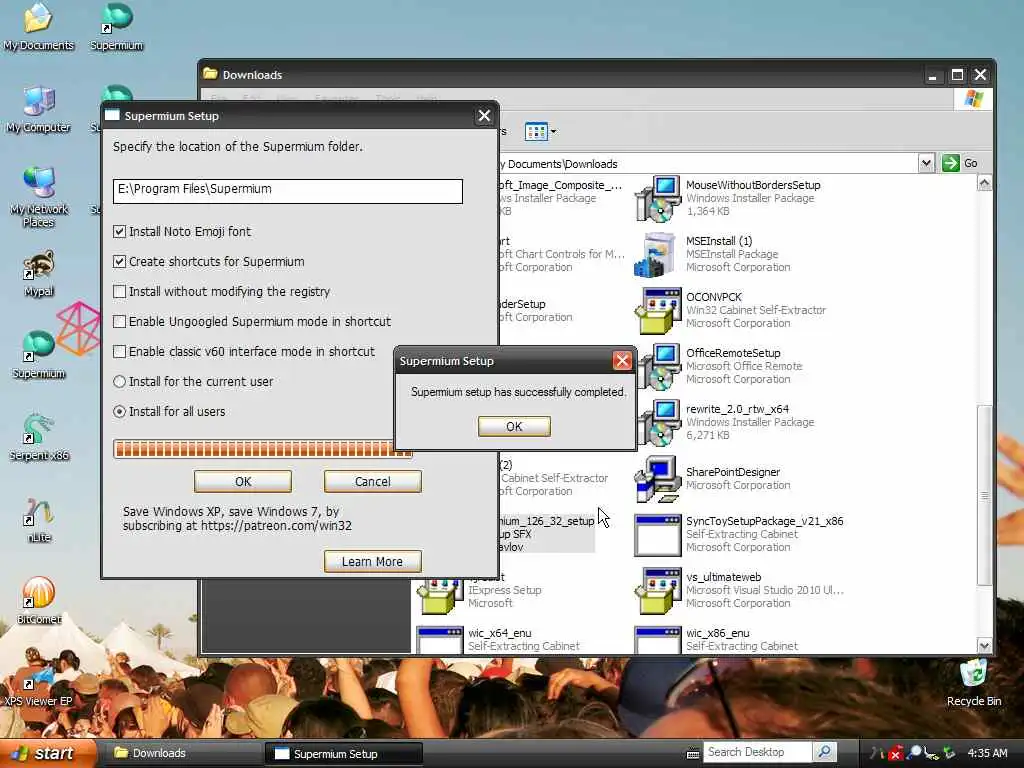Click the red security shield tray icon
The image size is (1024, 768).
[895, 753]
